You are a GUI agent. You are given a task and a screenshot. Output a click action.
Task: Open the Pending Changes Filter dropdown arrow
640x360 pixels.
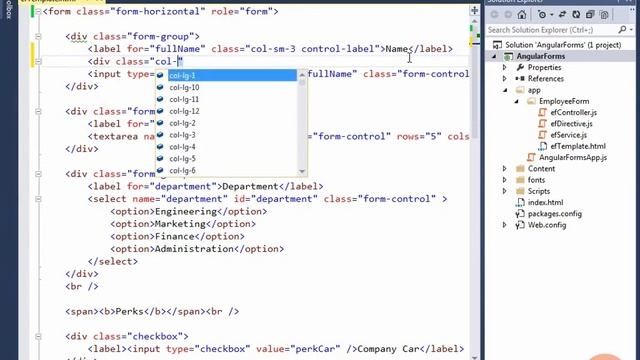(x=551, y=15)
